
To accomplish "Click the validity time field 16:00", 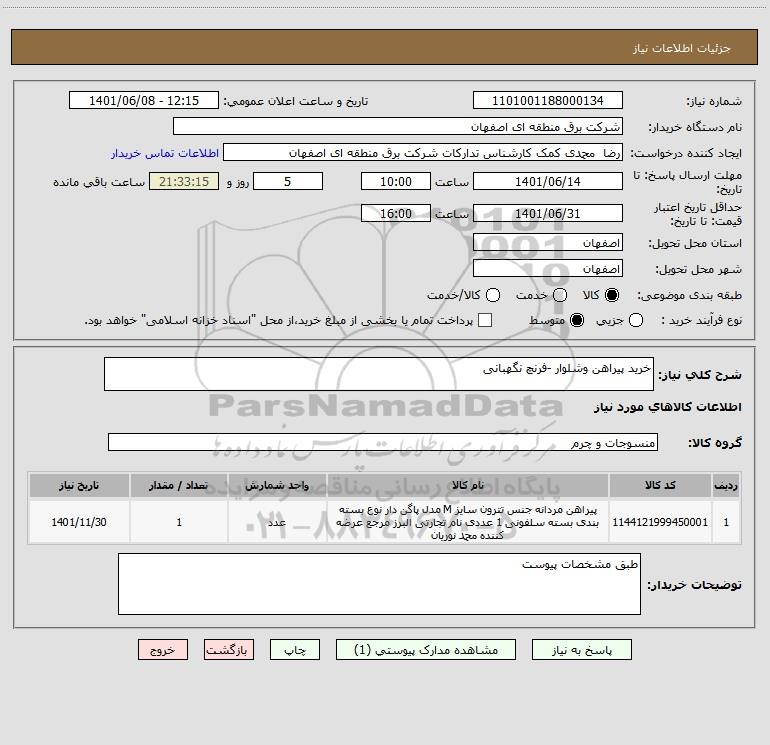I will point(396,213).
